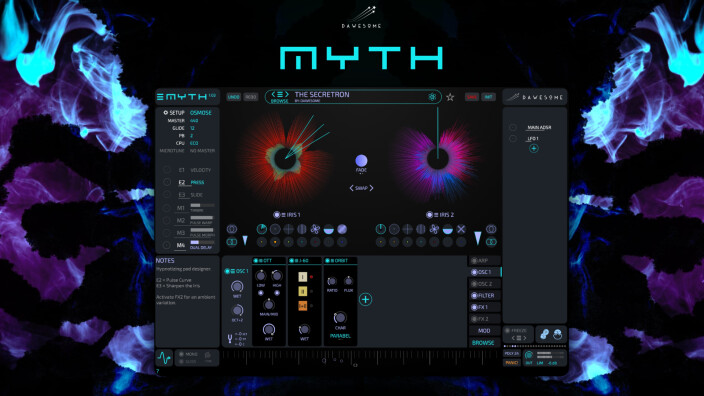The width and height of the screenshot is (704, 396).
Task: Click the UNDO button
Action: pos(233,97)
